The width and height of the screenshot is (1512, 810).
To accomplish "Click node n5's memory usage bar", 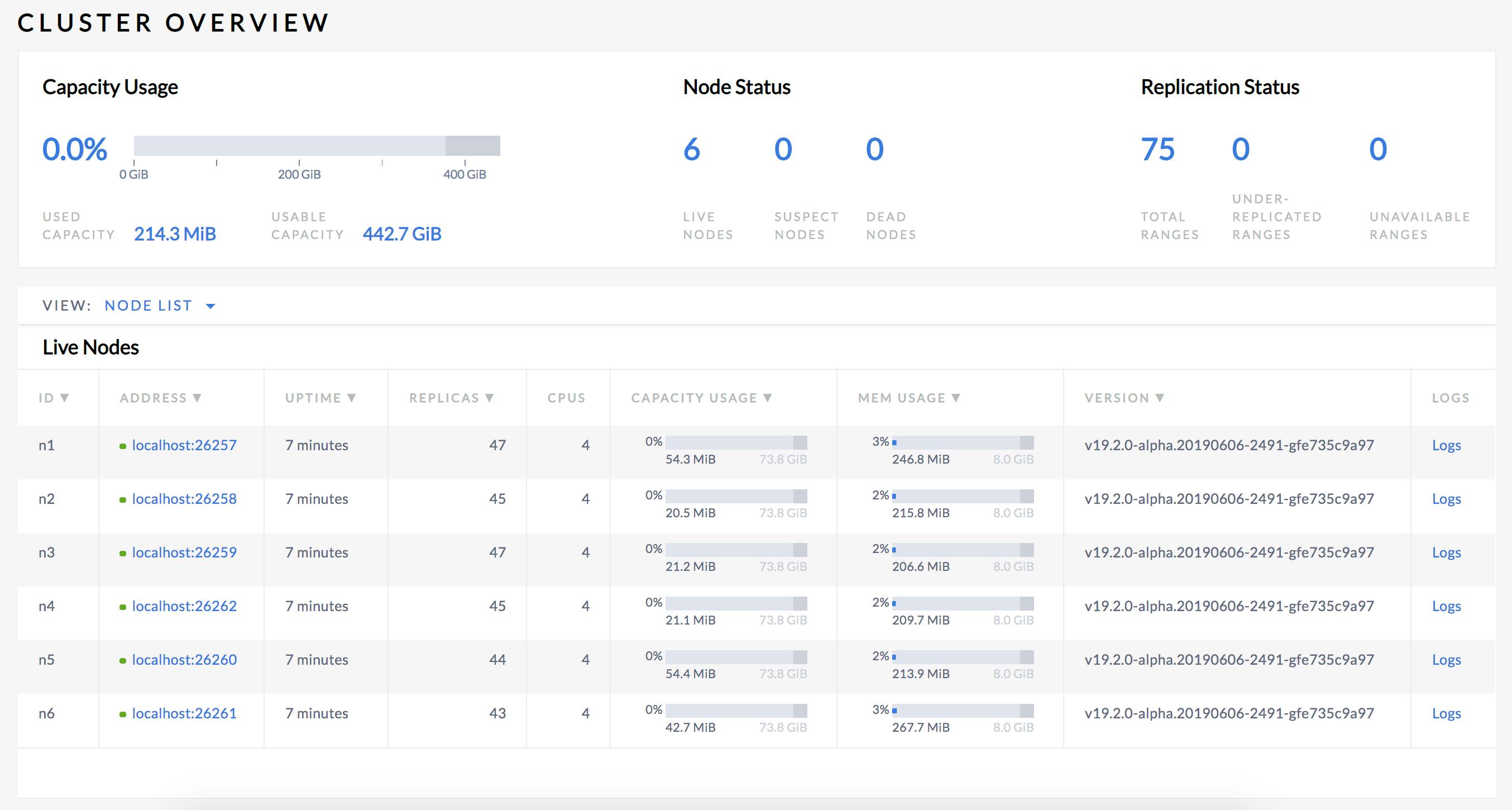I will pyautogui.click(x=963, y=655).
